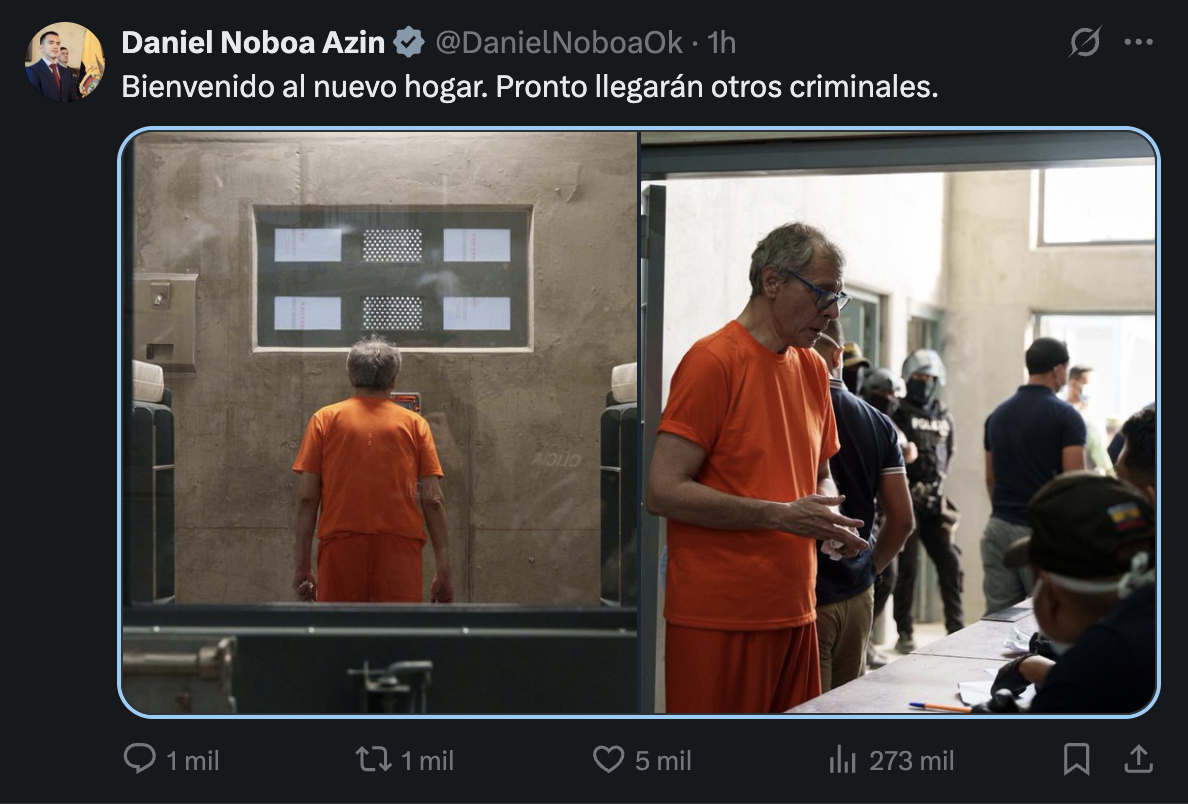The image size is (1188, 804).
Task: Open left photo of prisoner facing wall
Action: (380, 422)
